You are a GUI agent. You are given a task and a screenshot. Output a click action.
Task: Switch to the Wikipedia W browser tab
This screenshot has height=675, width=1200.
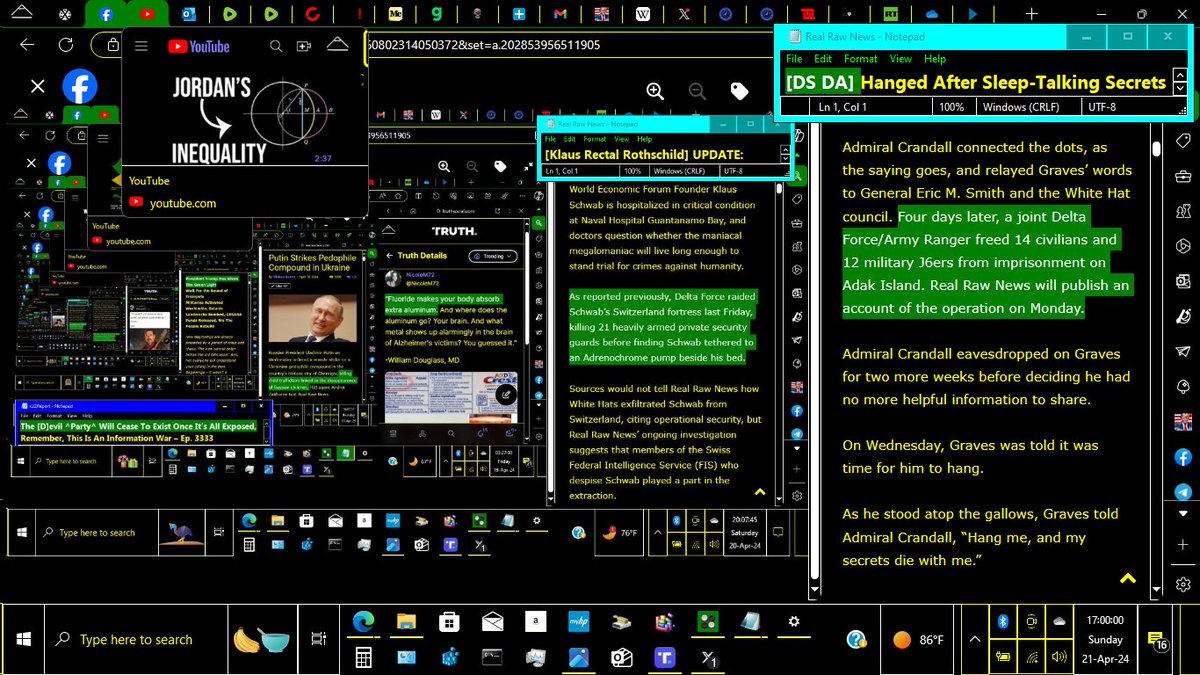click(x=643, y=15)
